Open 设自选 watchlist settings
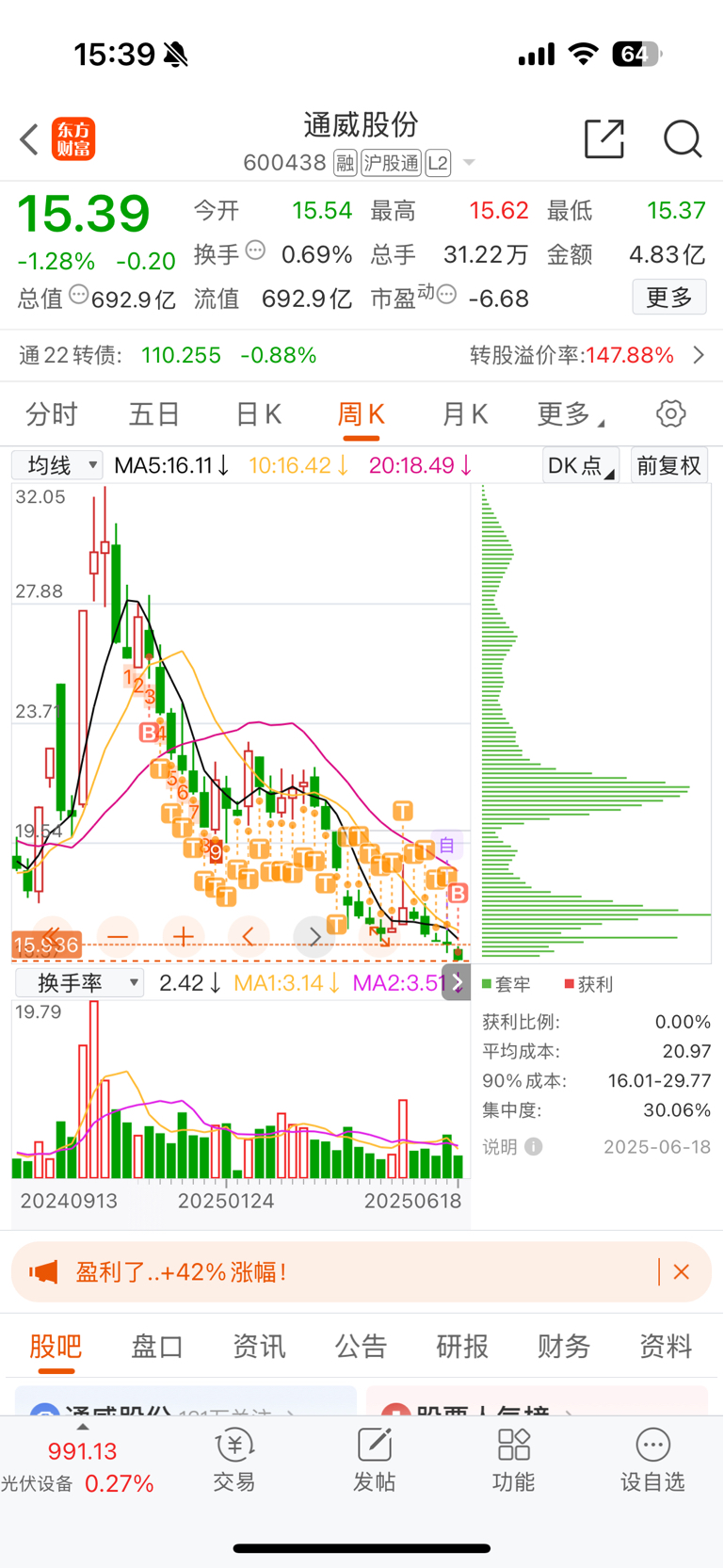 click(x=652, y=1460)
